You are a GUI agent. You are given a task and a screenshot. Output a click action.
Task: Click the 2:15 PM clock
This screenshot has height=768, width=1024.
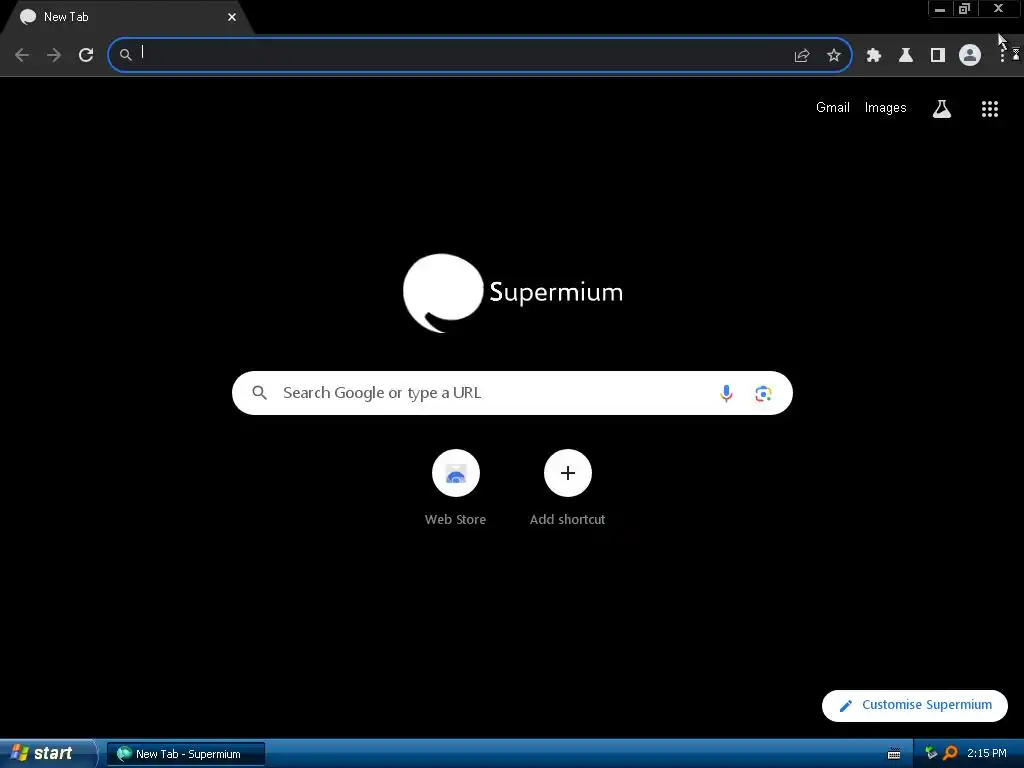[x=987, y=753]
